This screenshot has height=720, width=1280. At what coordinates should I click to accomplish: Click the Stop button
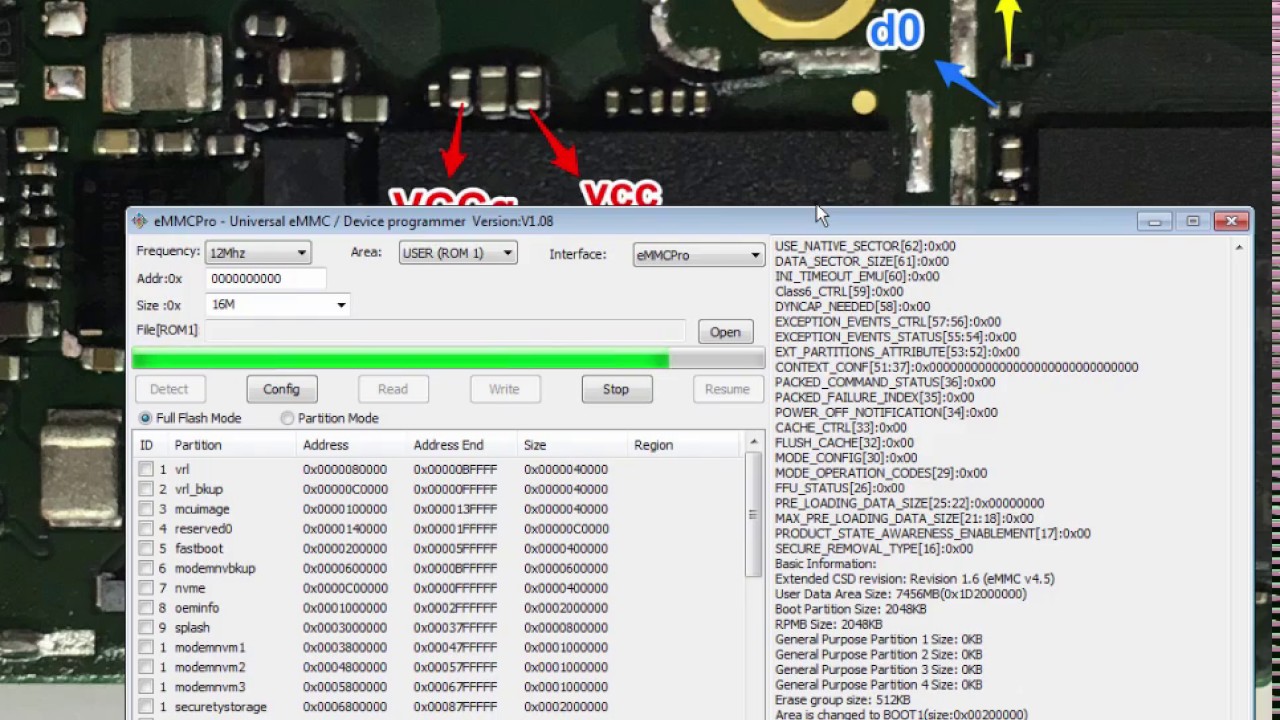pos(616,389)
